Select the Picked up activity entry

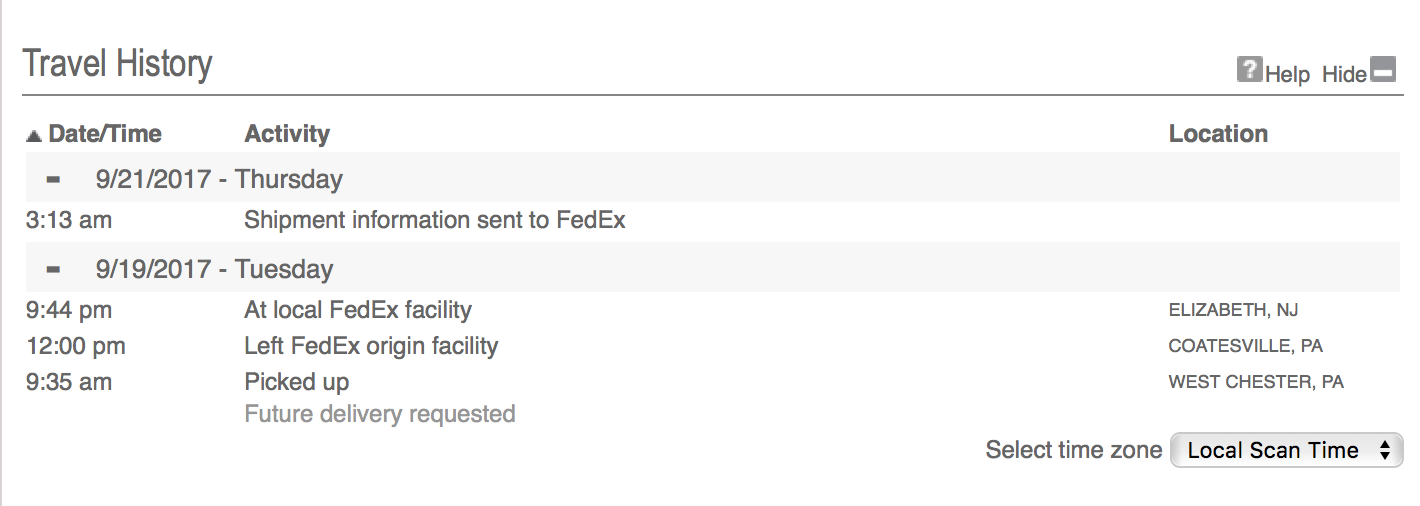(297, 382)
